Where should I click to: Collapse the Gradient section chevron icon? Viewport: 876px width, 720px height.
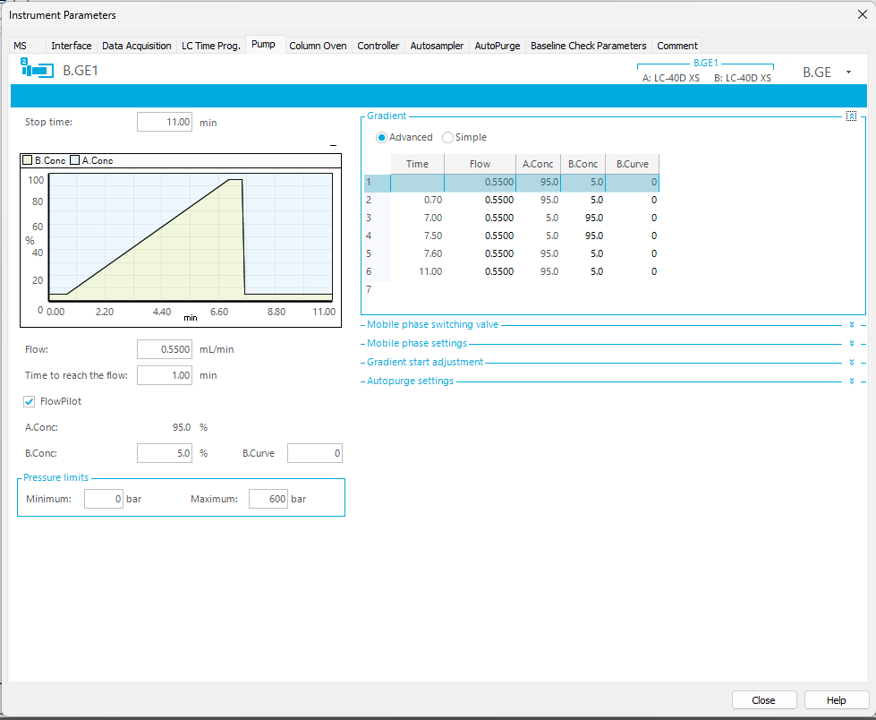(851, 116)
